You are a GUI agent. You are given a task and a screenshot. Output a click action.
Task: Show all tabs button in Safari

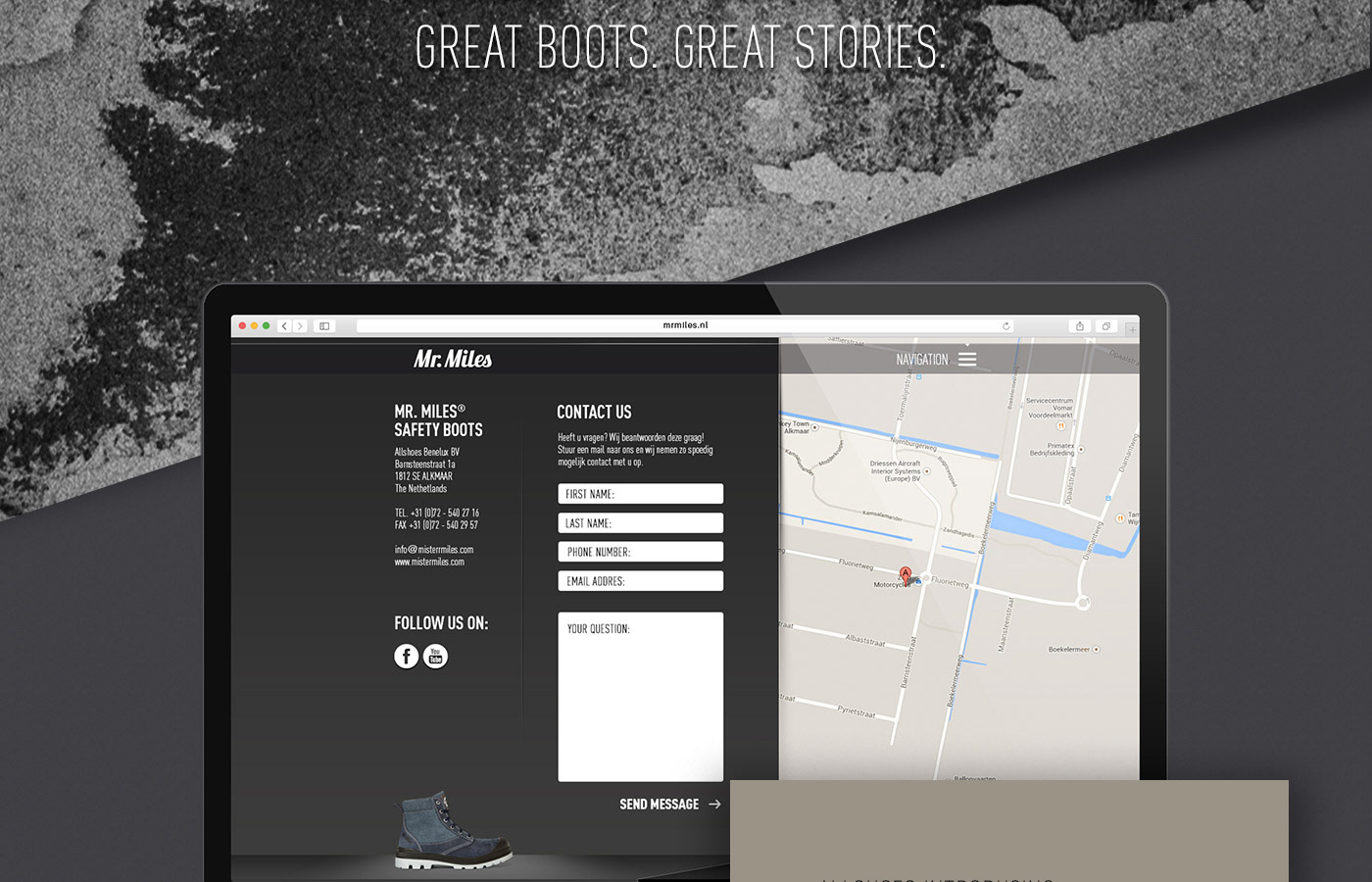1105,326
